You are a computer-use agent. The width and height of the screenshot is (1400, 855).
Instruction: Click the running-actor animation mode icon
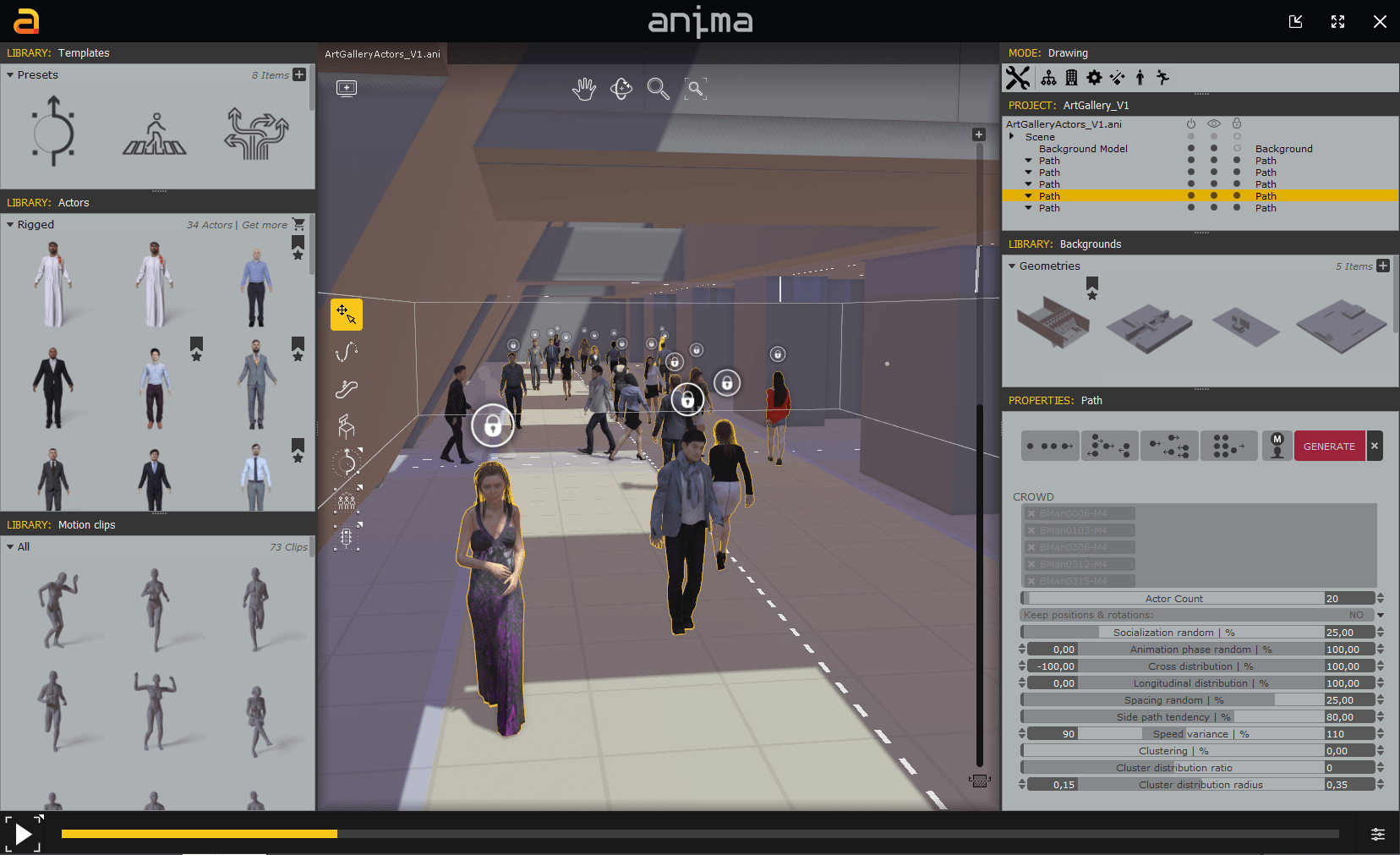click(1162, 77)
